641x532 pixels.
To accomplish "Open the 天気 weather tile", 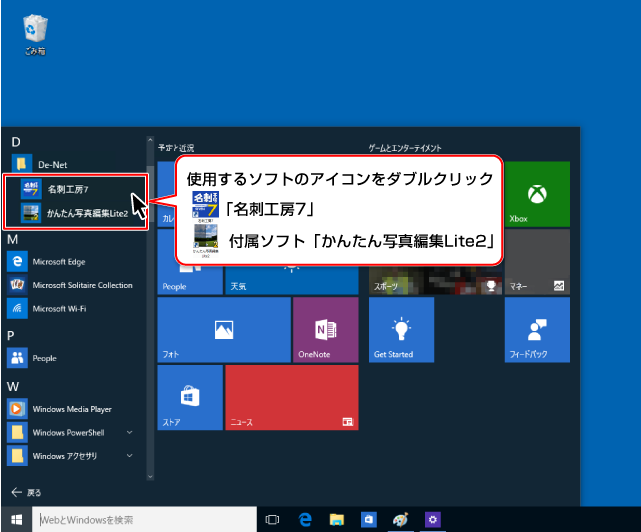I will tap(292, 280).
